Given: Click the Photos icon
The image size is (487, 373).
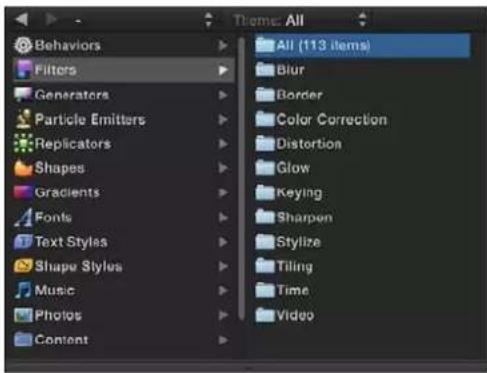Looking at the screenshot, I should pyautogui.click(x=23, y=315).
